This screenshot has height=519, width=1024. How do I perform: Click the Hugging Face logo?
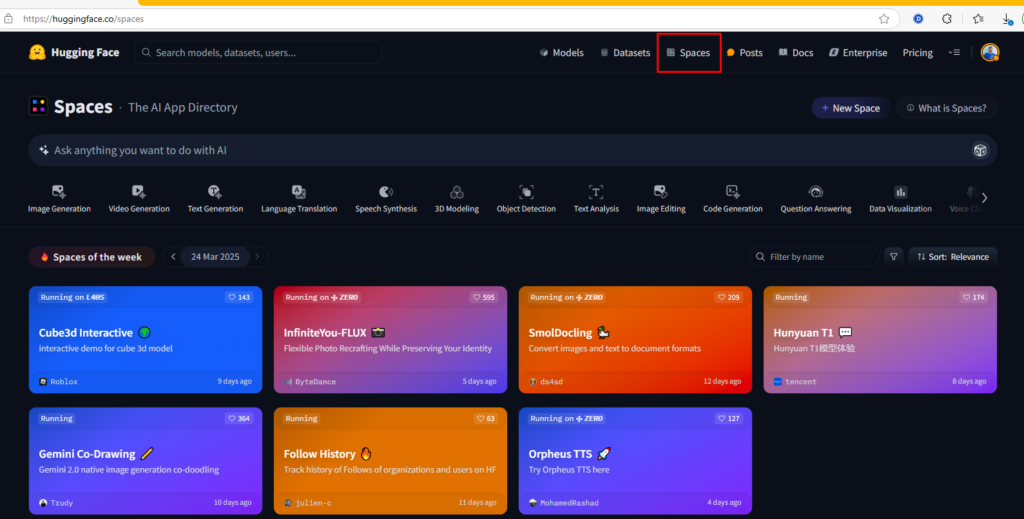(x=37, y=52)
